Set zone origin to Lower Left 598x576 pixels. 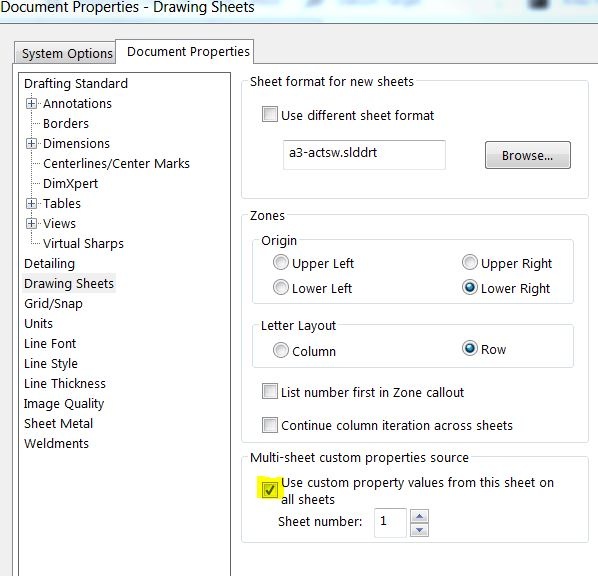coord(280,288)
